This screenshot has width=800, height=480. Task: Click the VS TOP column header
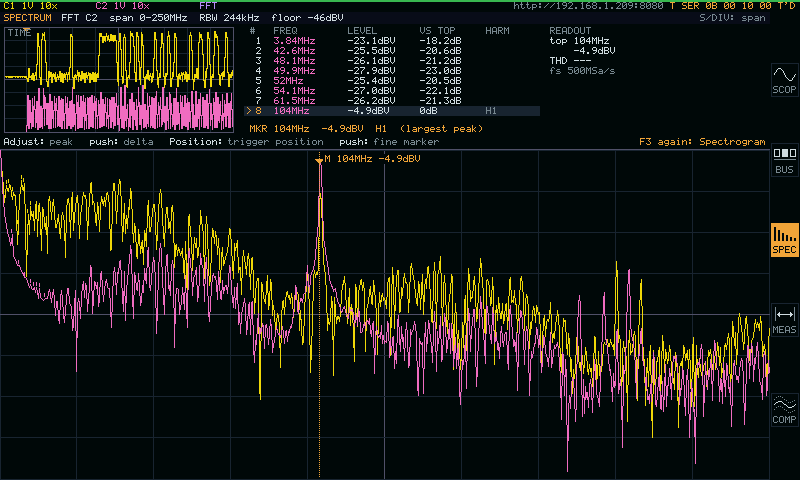point(437,31)
